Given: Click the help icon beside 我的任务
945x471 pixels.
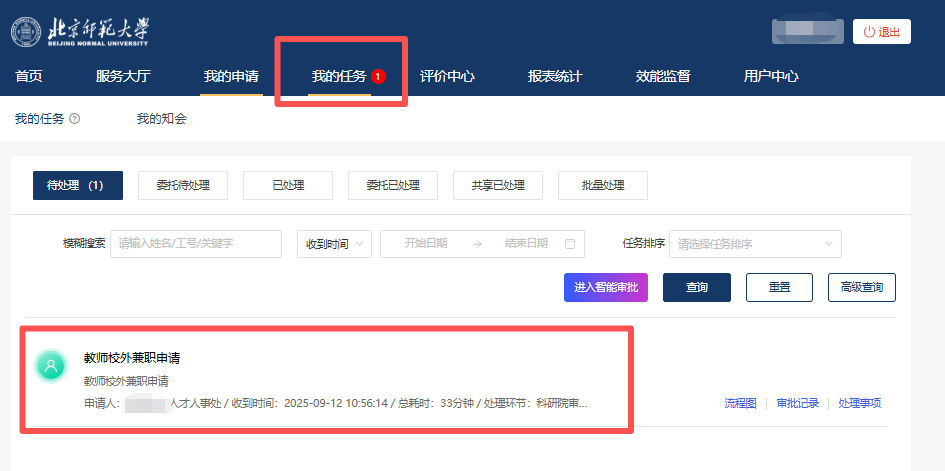Looking at the screenshot, I should pyautogui.click(x=75, y=119).
